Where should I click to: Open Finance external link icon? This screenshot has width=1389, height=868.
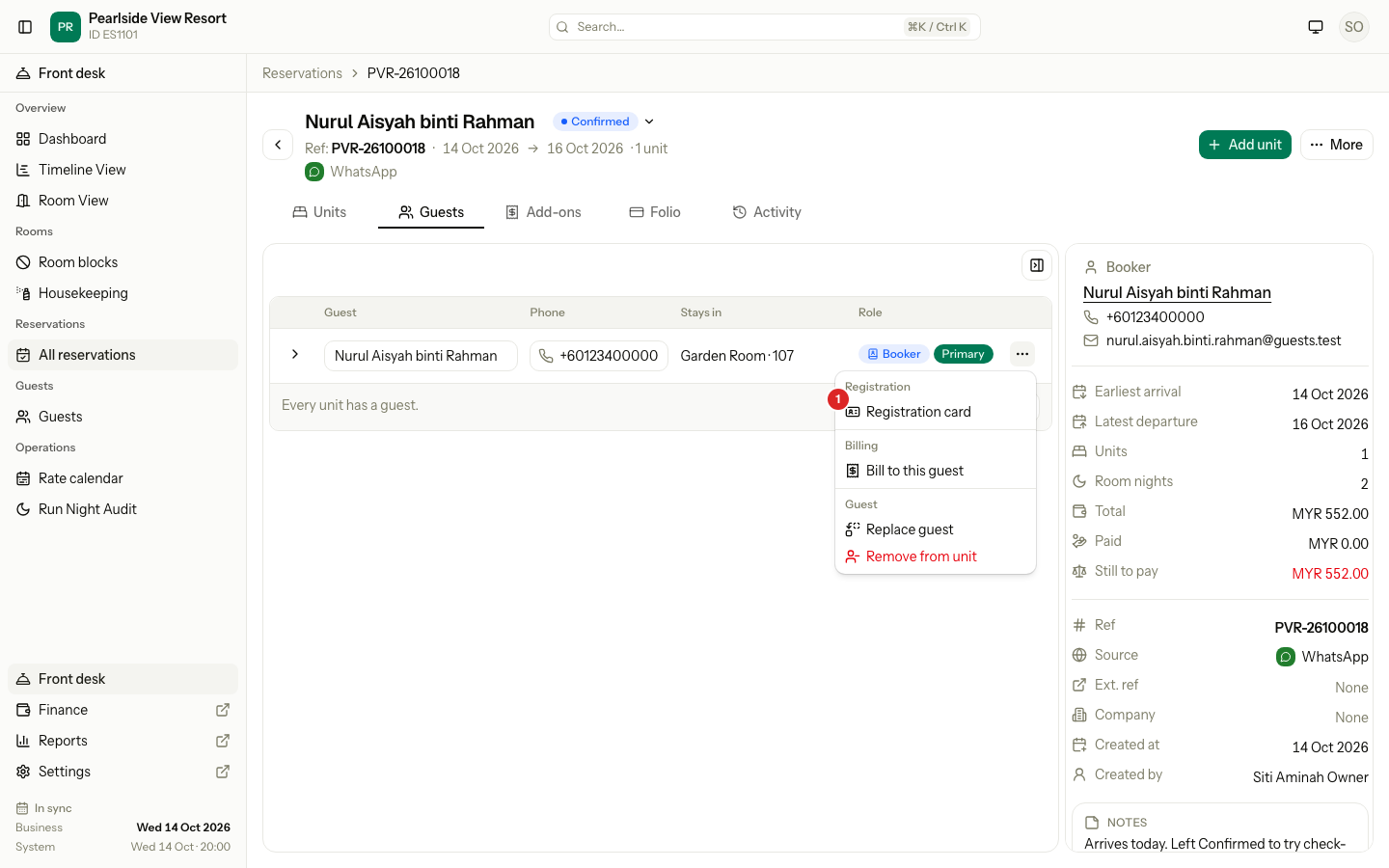pyautogui.click(x=223, y=710)
